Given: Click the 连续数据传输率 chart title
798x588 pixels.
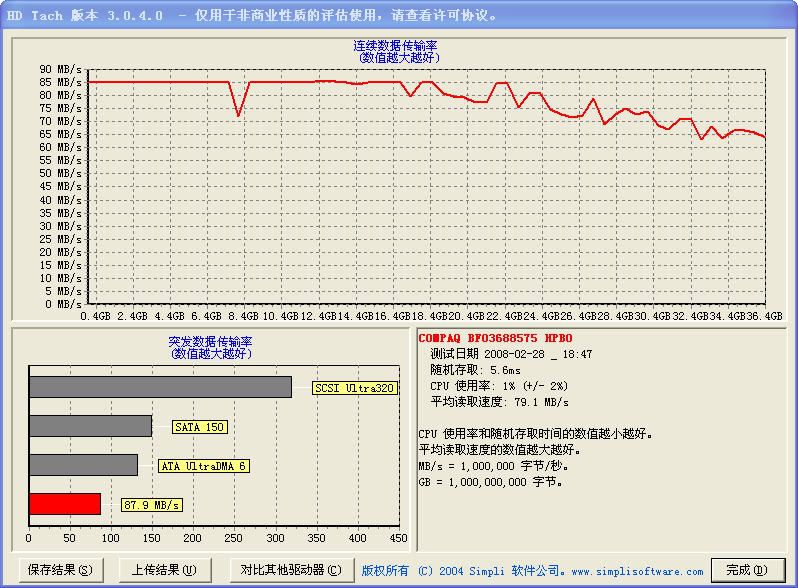Looking at the screenshot, I should coord(396,46).
